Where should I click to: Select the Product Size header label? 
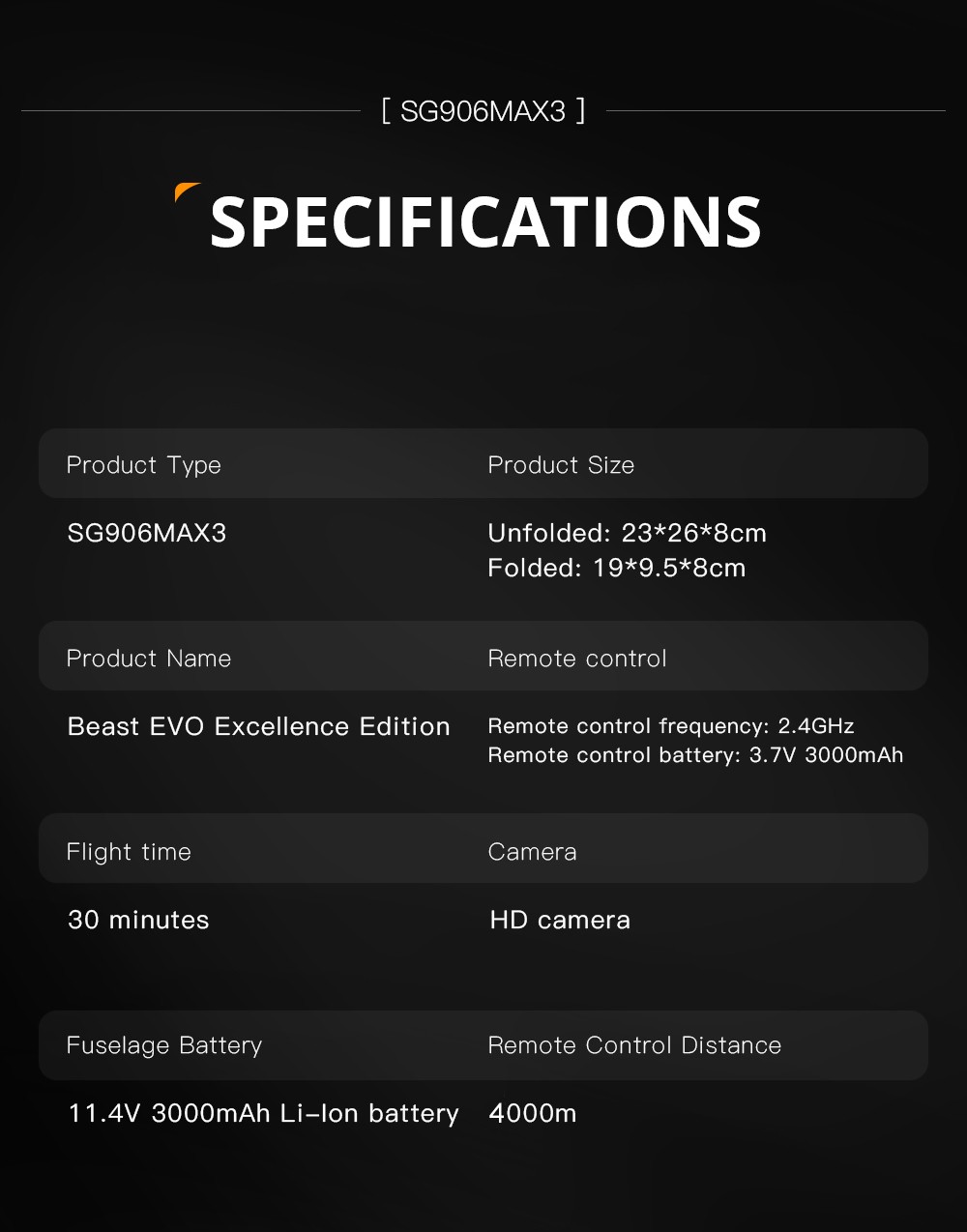tap(561, 465)
